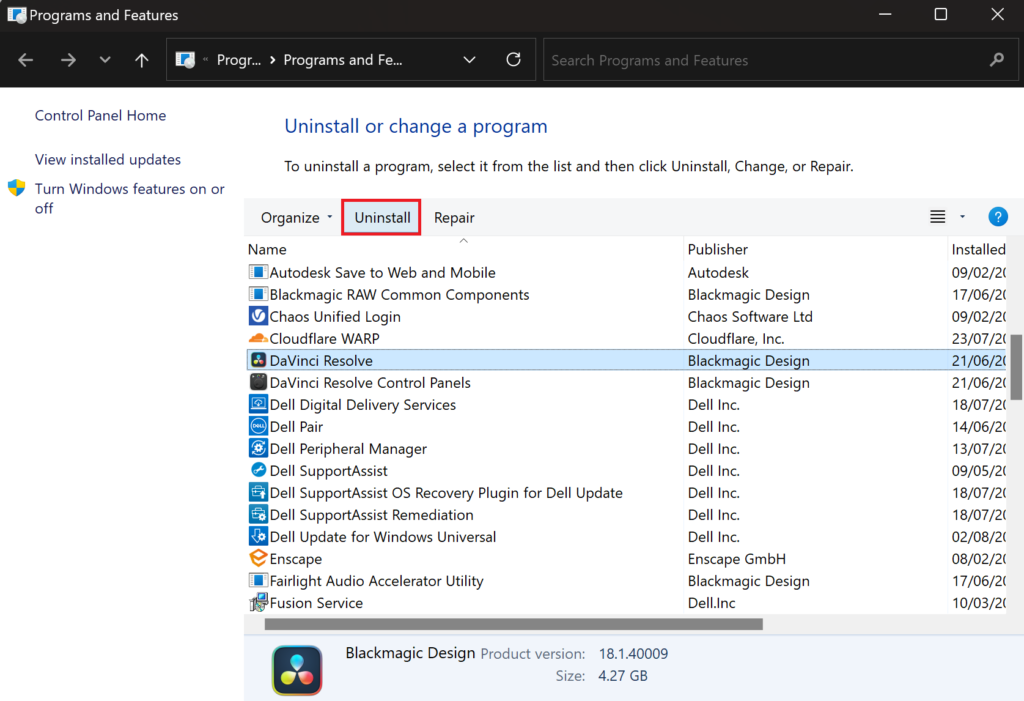Go up one level with Up arrow

[142, 60]
